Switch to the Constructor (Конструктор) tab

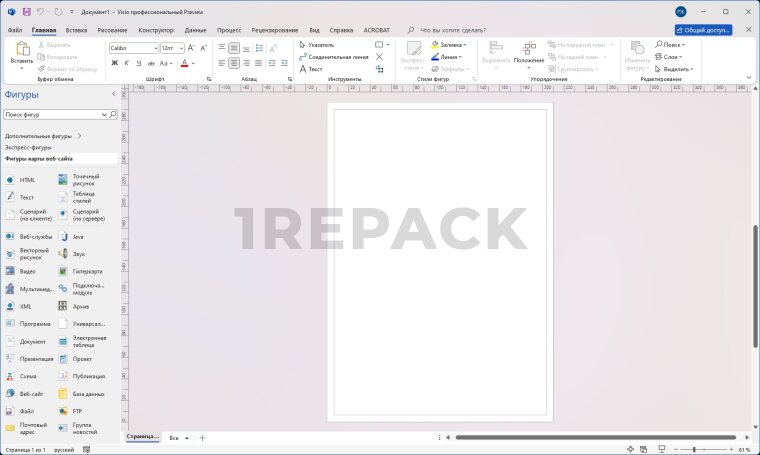click(x=155, y=31)
